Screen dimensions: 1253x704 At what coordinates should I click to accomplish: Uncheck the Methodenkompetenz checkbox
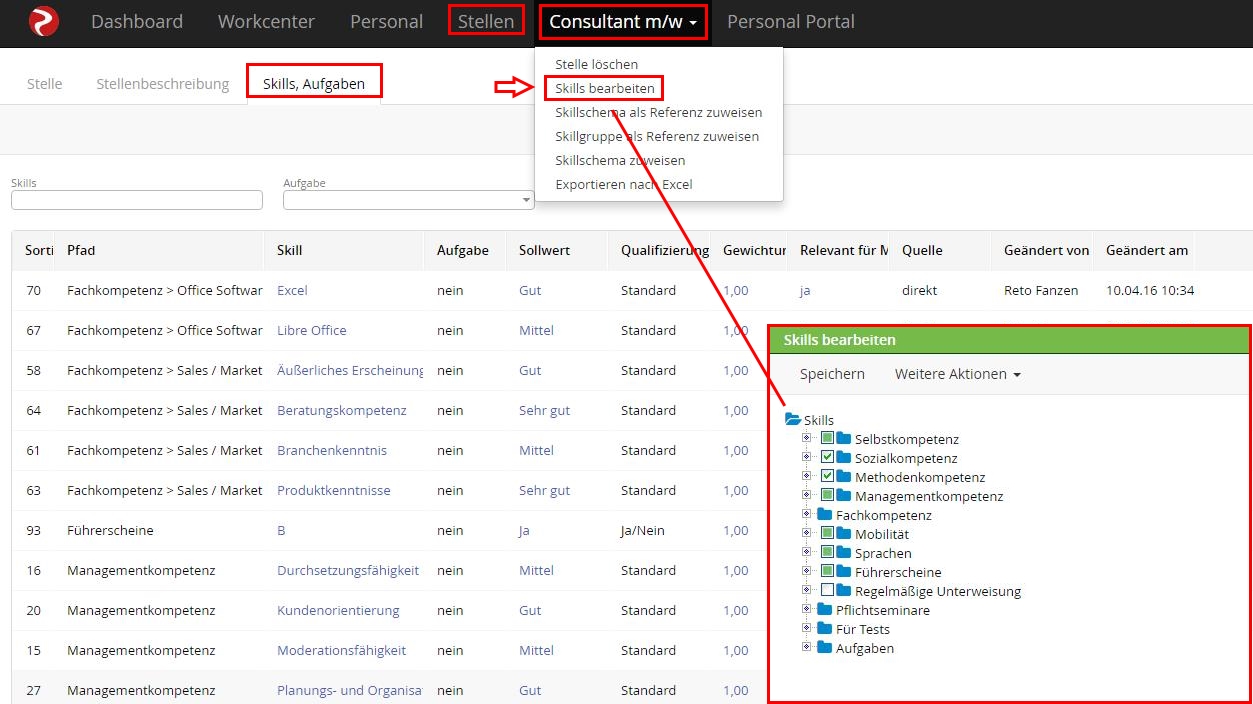827,477
